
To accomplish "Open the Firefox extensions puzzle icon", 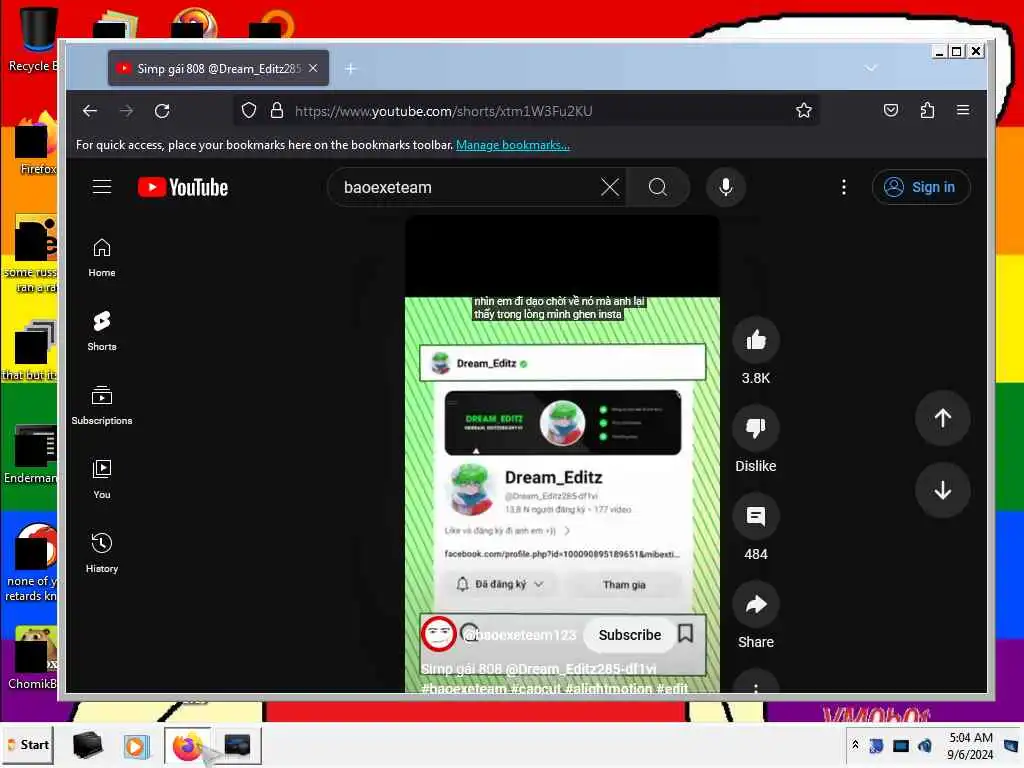I will pyautogui.click(x=927, y=110).
